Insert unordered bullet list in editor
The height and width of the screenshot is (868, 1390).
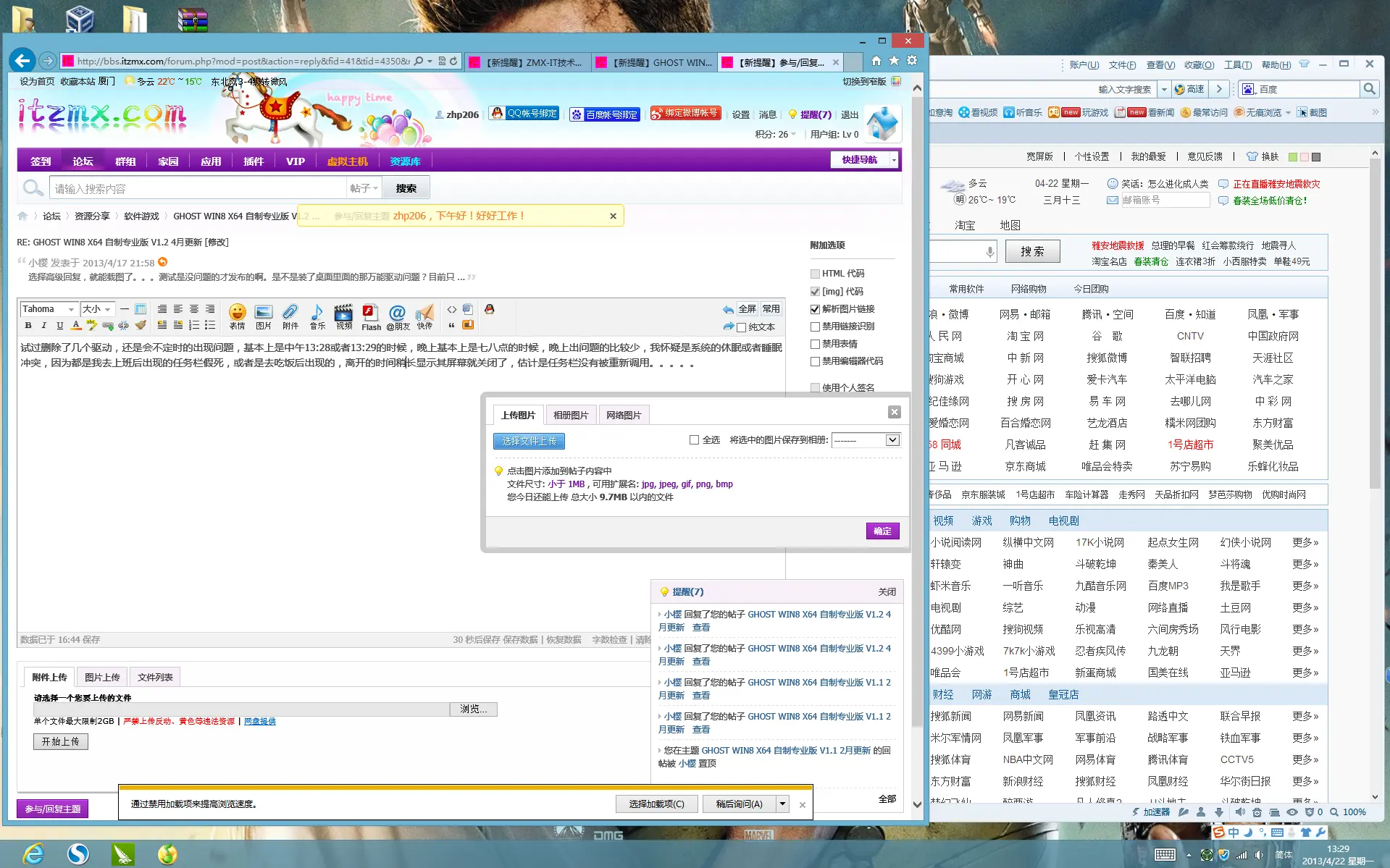click(x=210, y=325)
